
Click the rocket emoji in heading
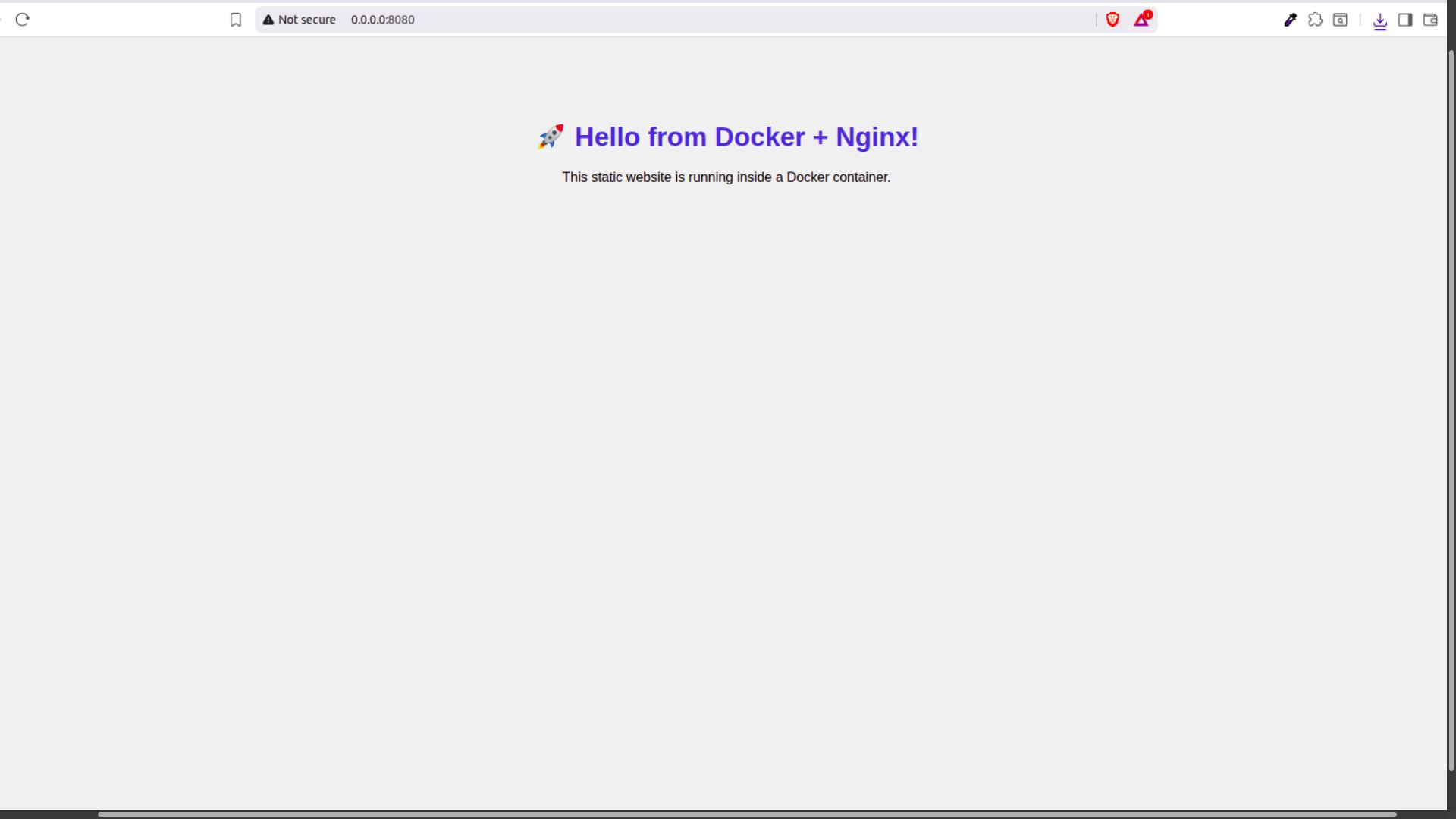point(551,136)
